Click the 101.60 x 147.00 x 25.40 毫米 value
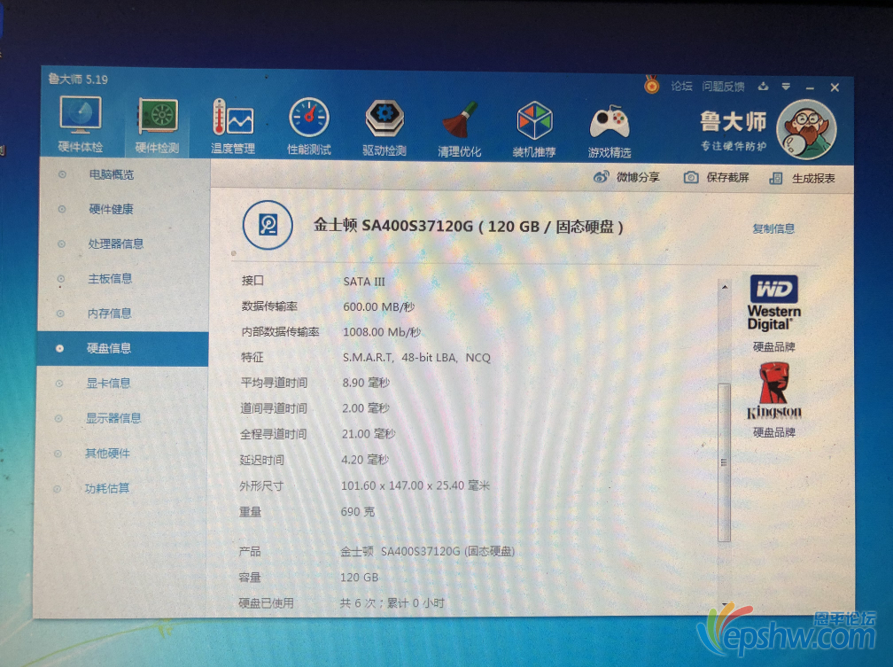The height and width of the screenshot is (667, 893). point(415,486)
